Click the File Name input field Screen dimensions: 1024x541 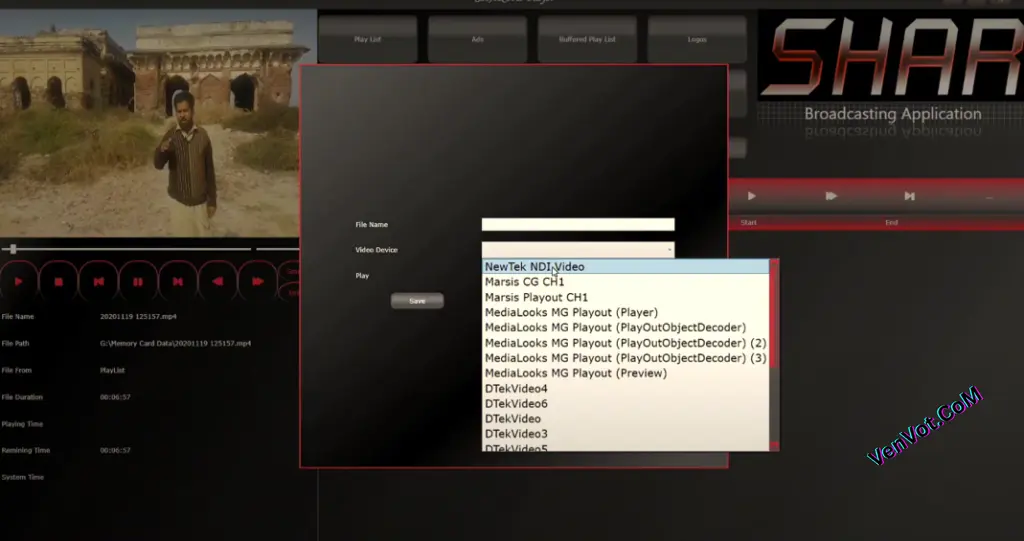[x=578, y=224]
